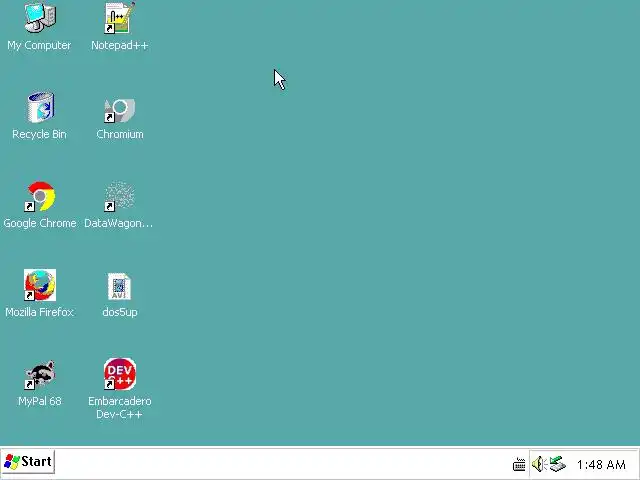640x480 pixels.
Task: Open the Start menu
Action: tap(28, 462)
